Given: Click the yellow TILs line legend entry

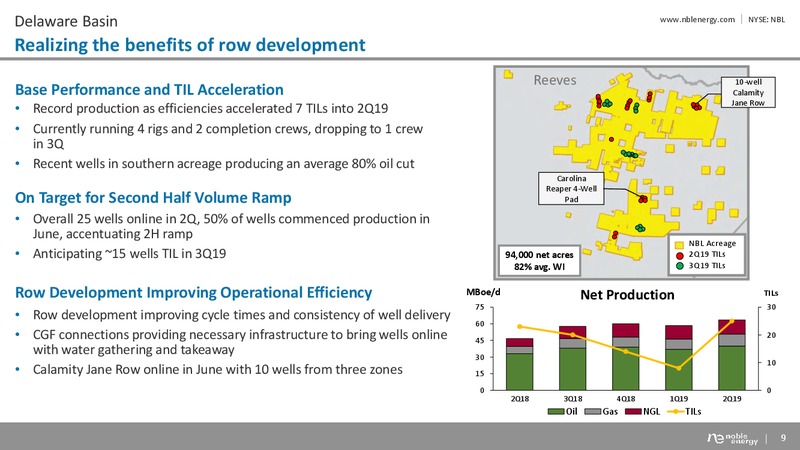Looking at the screenshot, I should (x=684, y=412).
